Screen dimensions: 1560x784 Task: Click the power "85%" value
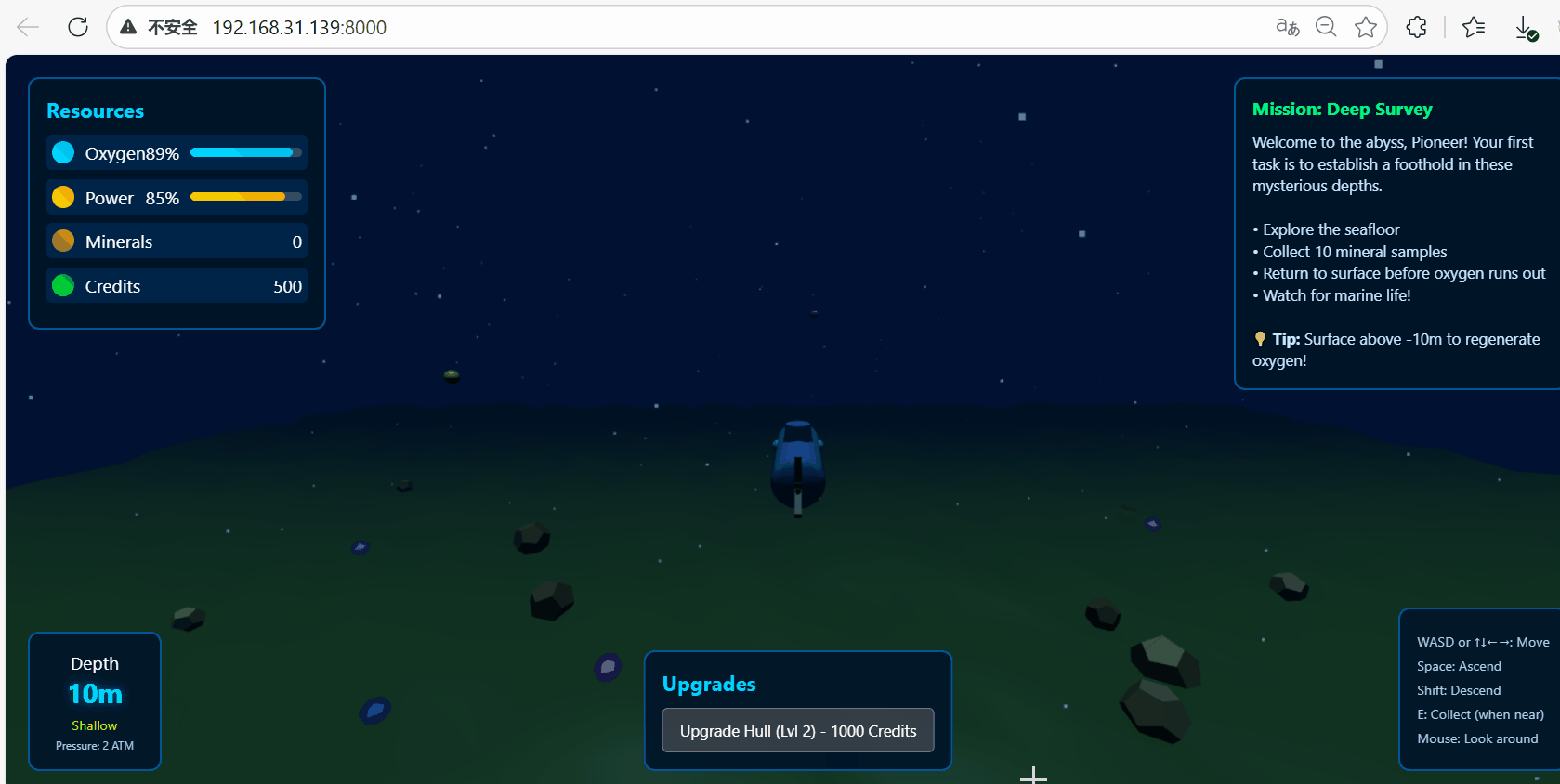(x=163, y=198)
